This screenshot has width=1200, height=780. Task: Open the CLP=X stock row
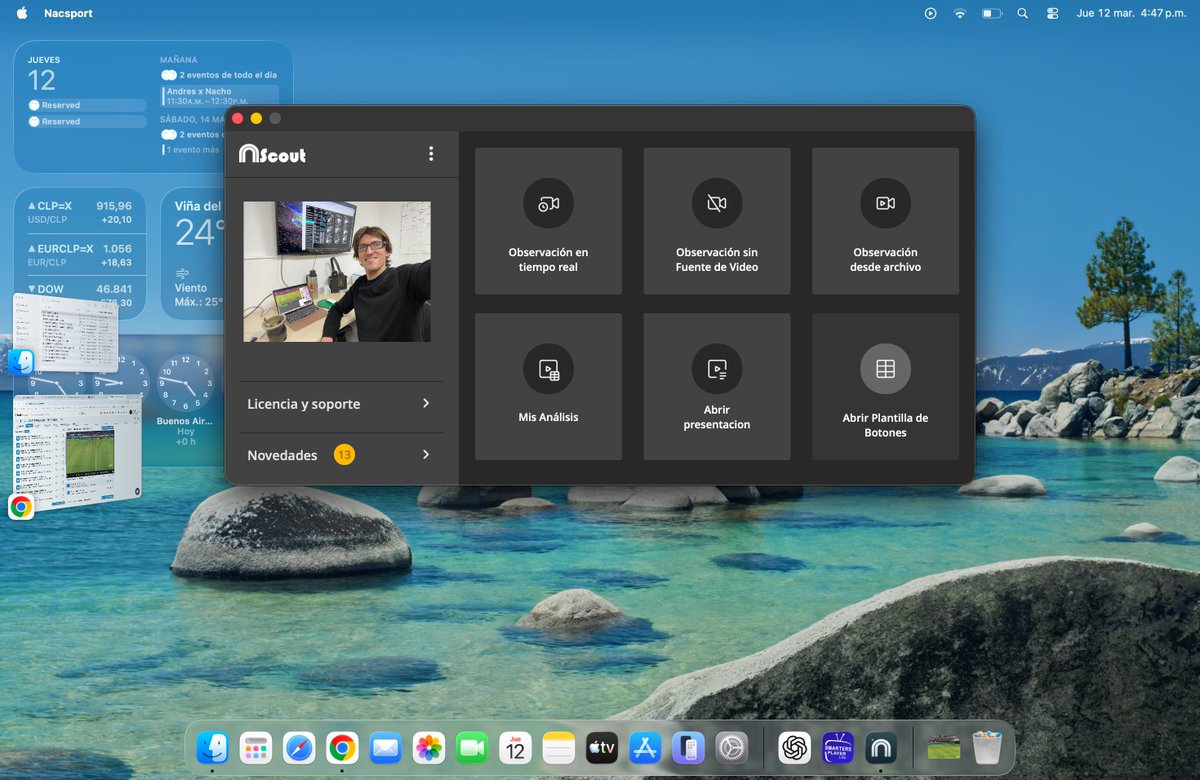coord(80,212)
